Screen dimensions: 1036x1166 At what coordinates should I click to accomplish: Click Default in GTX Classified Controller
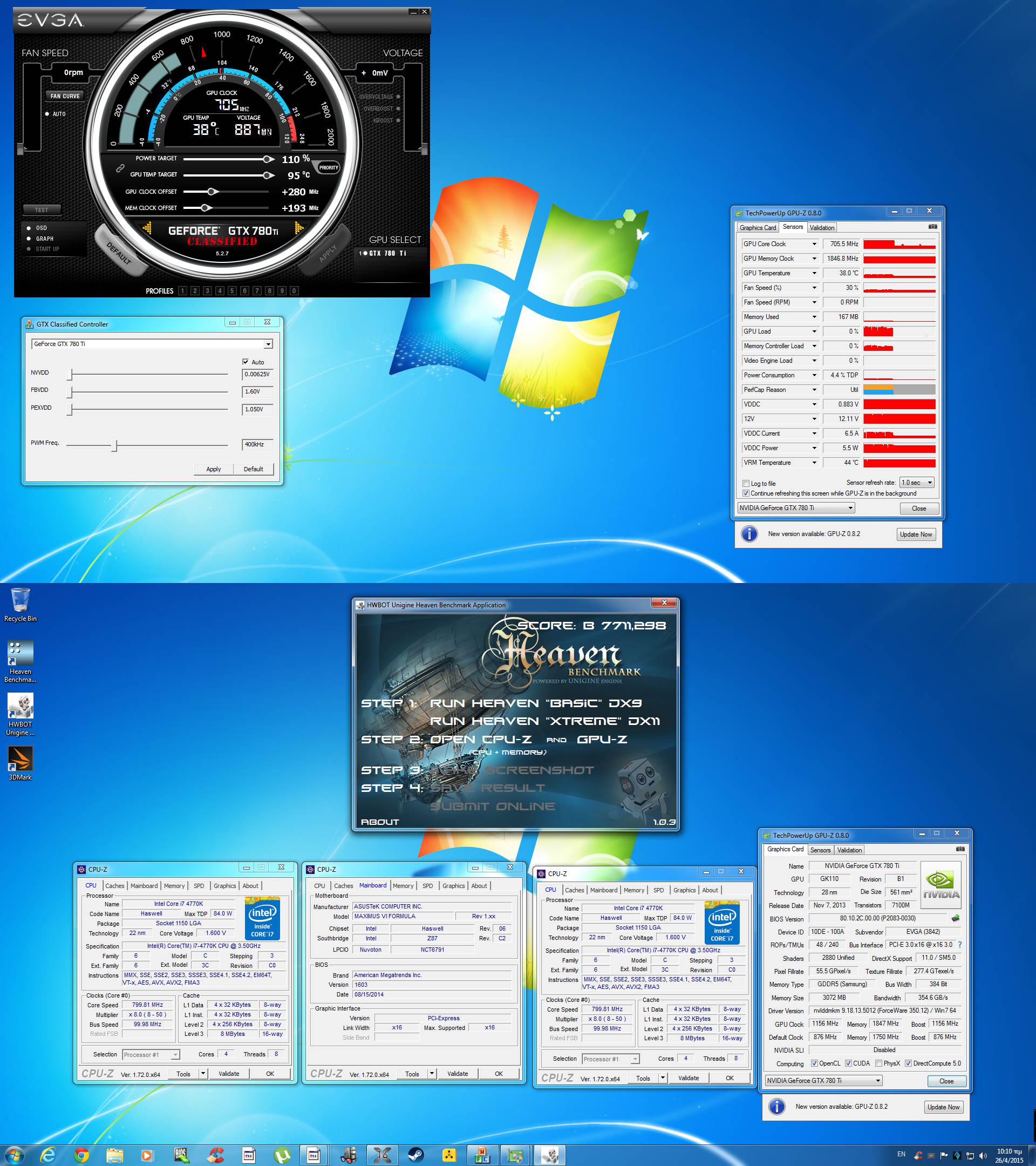253,469
